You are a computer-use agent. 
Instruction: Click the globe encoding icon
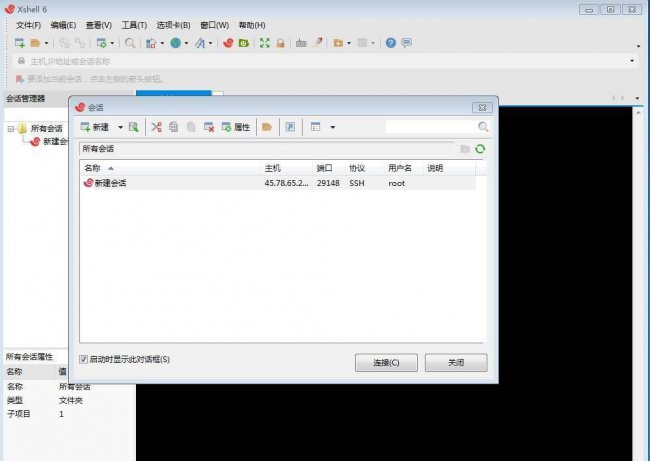(176, 43)
